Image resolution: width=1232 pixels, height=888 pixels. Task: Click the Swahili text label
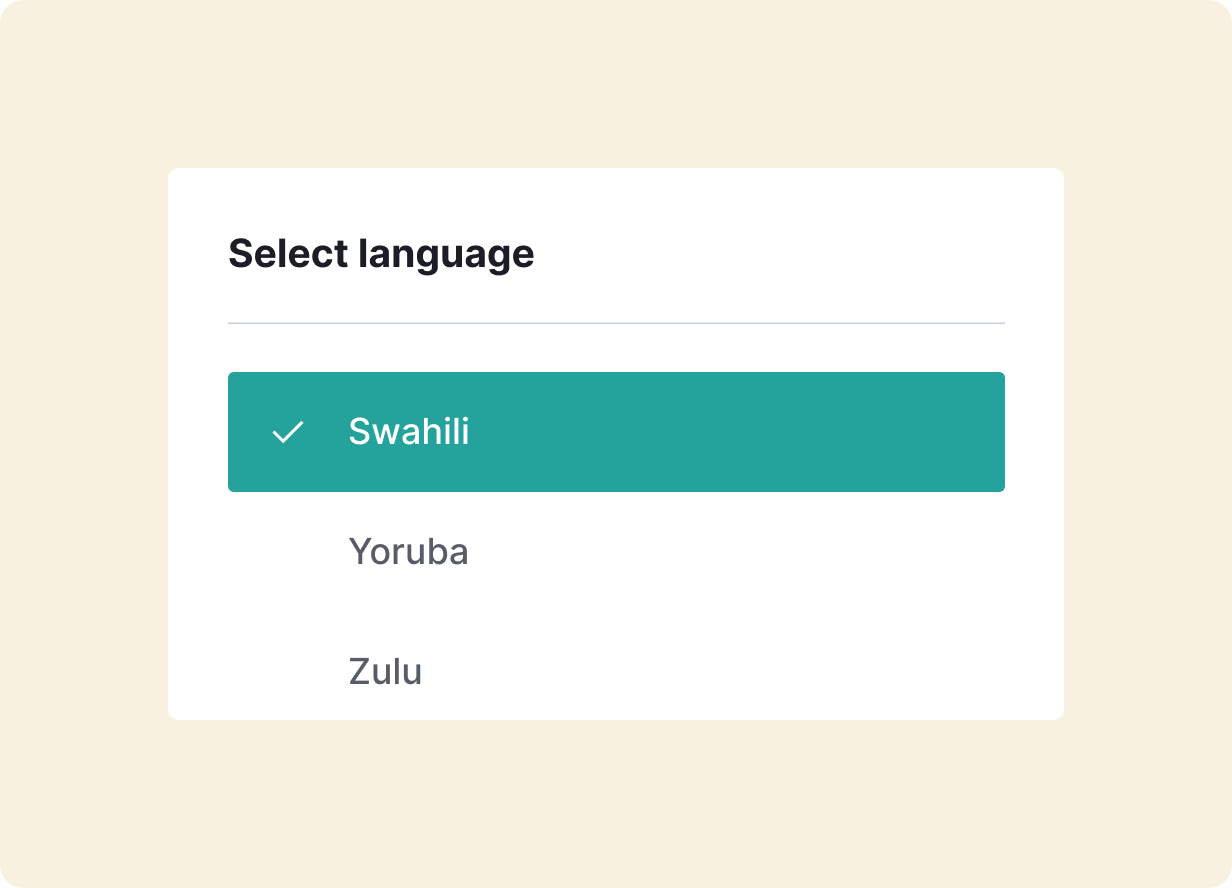(x=409, y=432)
